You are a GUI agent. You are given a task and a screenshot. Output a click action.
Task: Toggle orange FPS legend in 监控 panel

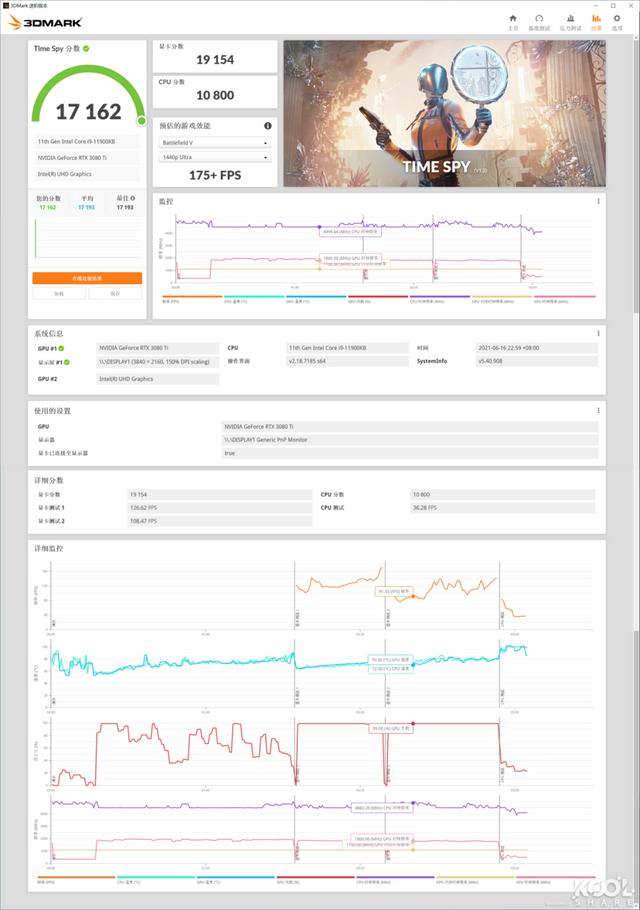[191, 299]
